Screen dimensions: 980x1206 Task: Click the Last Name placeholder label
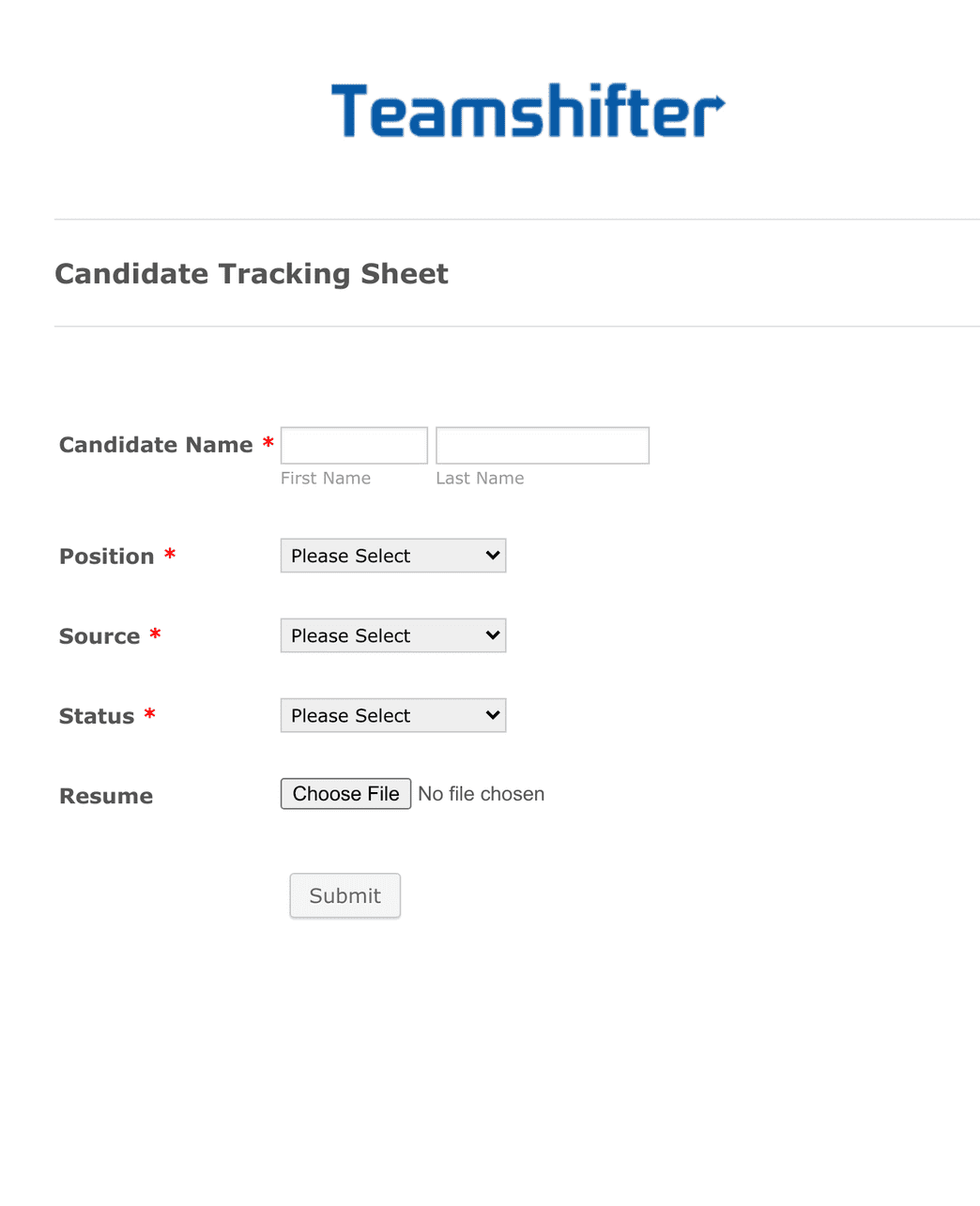click(x=480, y=478)
